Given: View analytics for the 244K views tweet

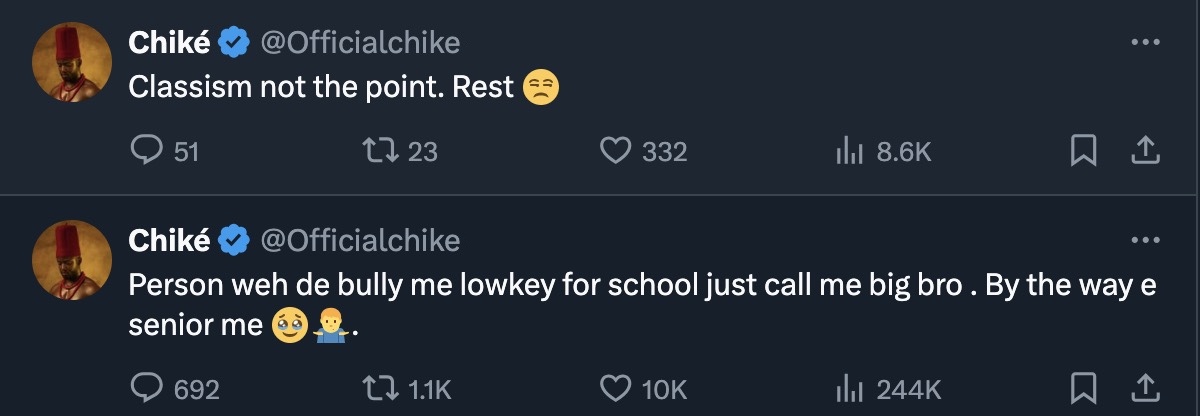Looking at the screenshot, I should pos(849,389).
